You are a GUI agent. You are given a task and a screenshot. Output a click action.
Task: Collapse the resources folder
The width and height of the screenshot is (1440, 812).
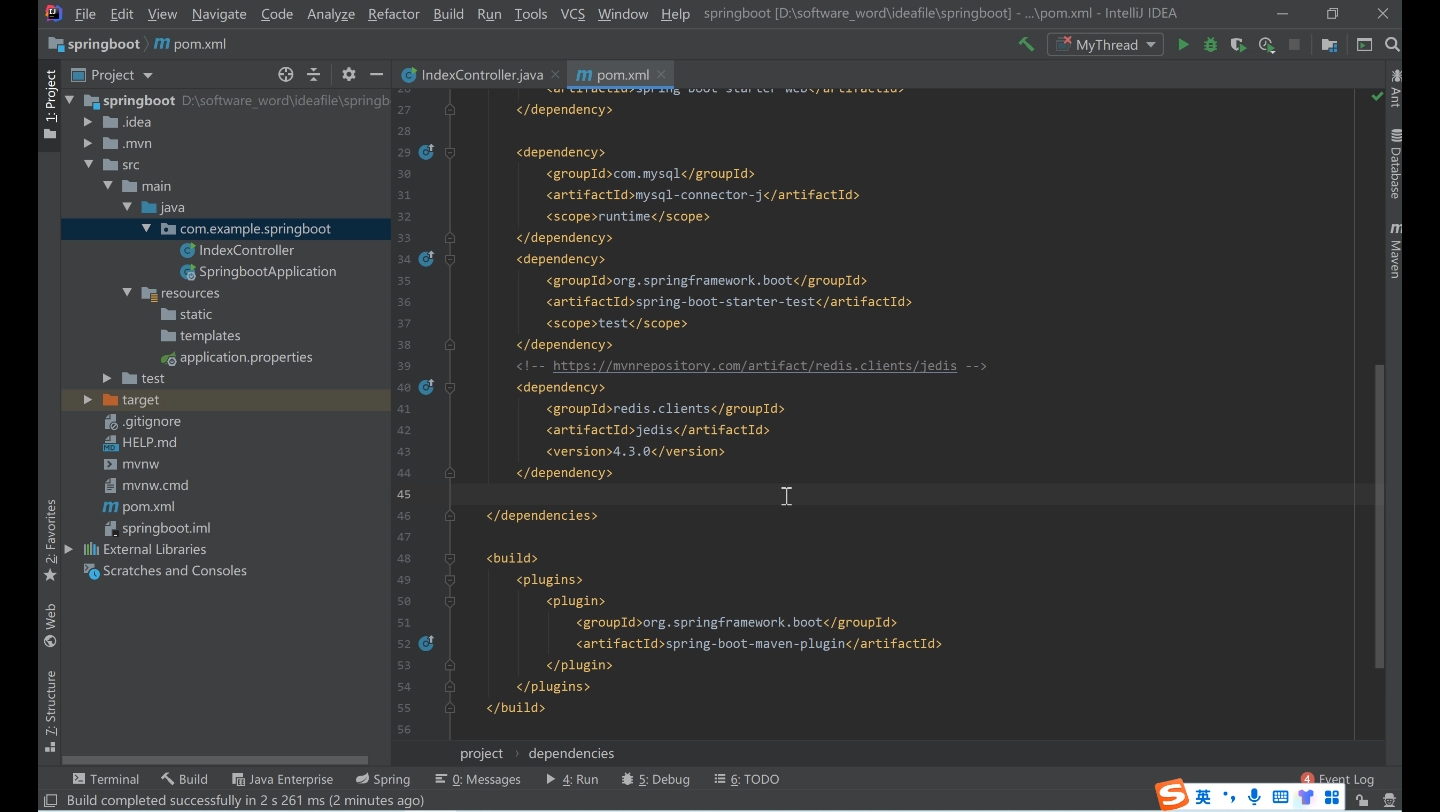coord(127,293)
